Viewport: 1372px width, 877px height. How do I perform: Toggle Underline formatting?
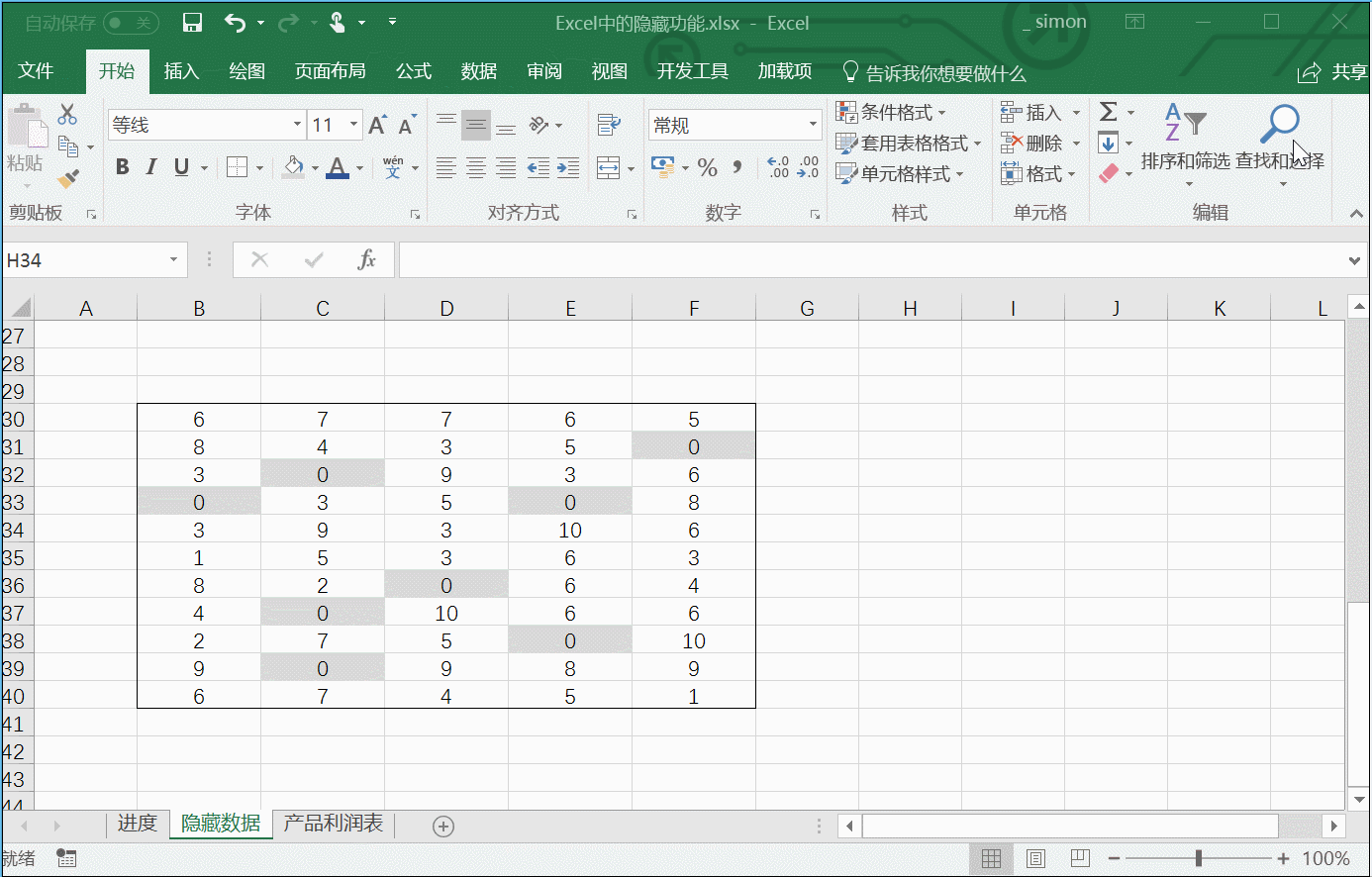181,167
